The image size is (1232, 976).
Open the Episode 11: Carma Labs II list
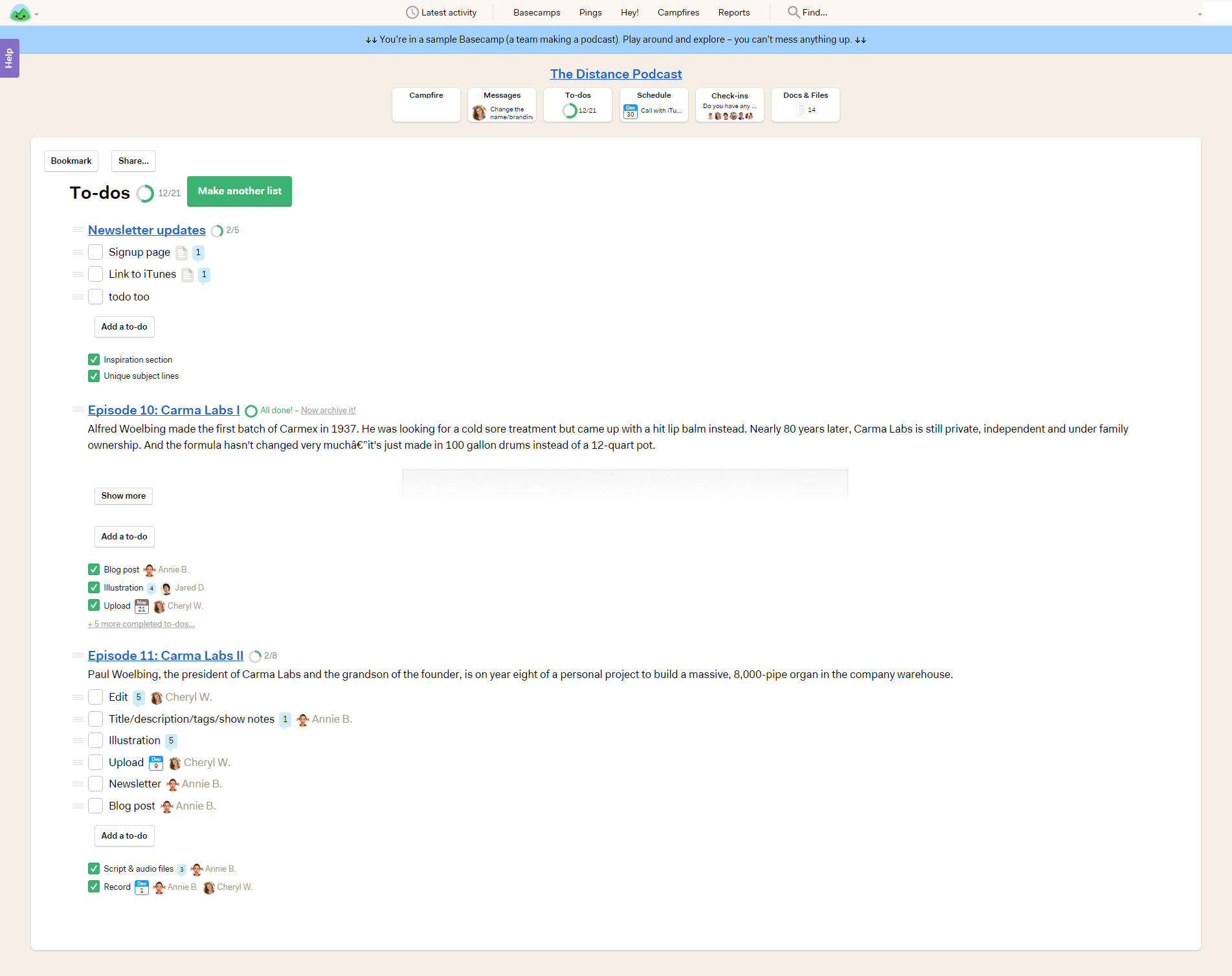(x=166, y=655)
